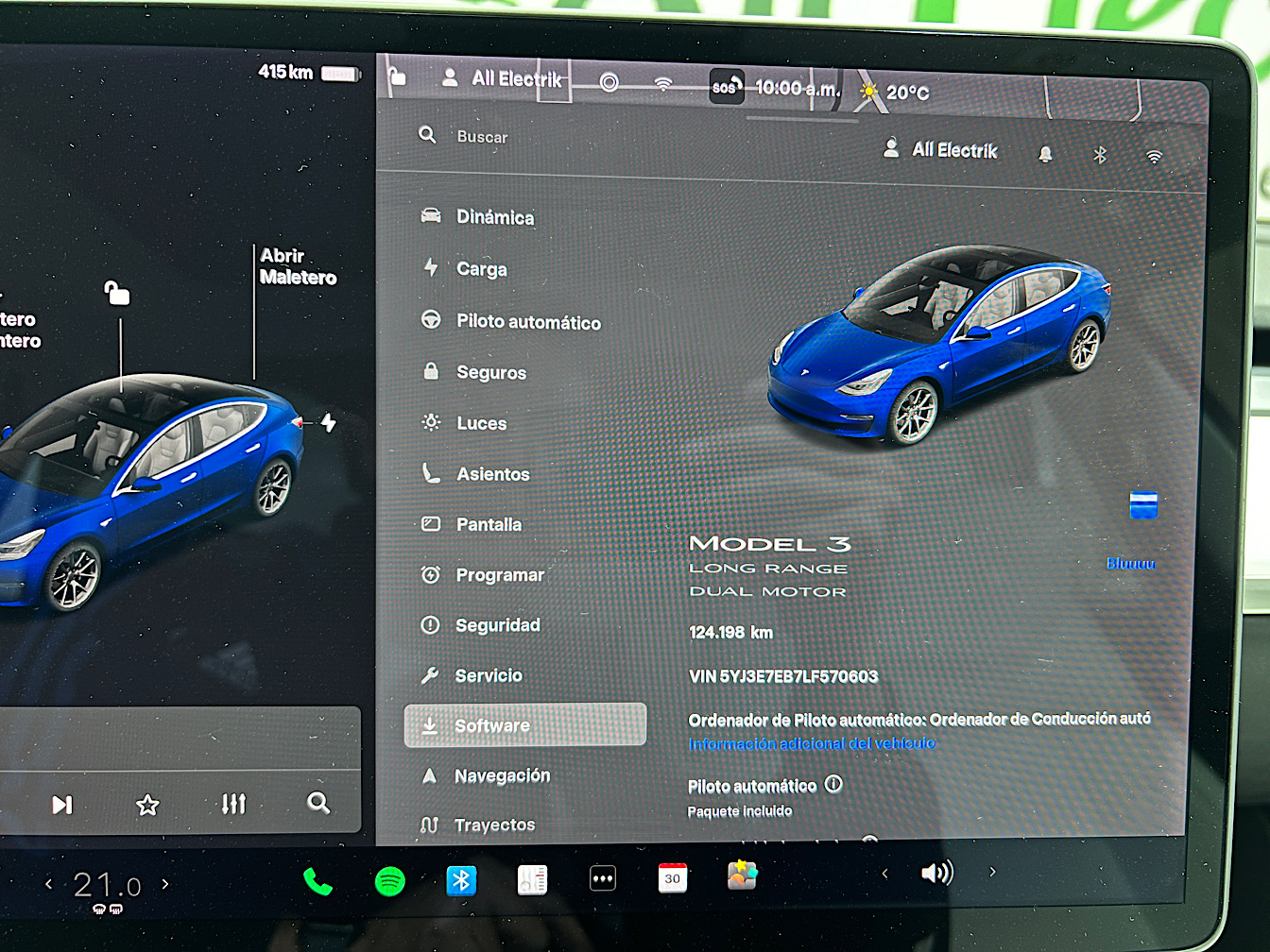1270x952 pixels.
Task: Open the Calendar app showing 30
Action: [x=673, y=877]
